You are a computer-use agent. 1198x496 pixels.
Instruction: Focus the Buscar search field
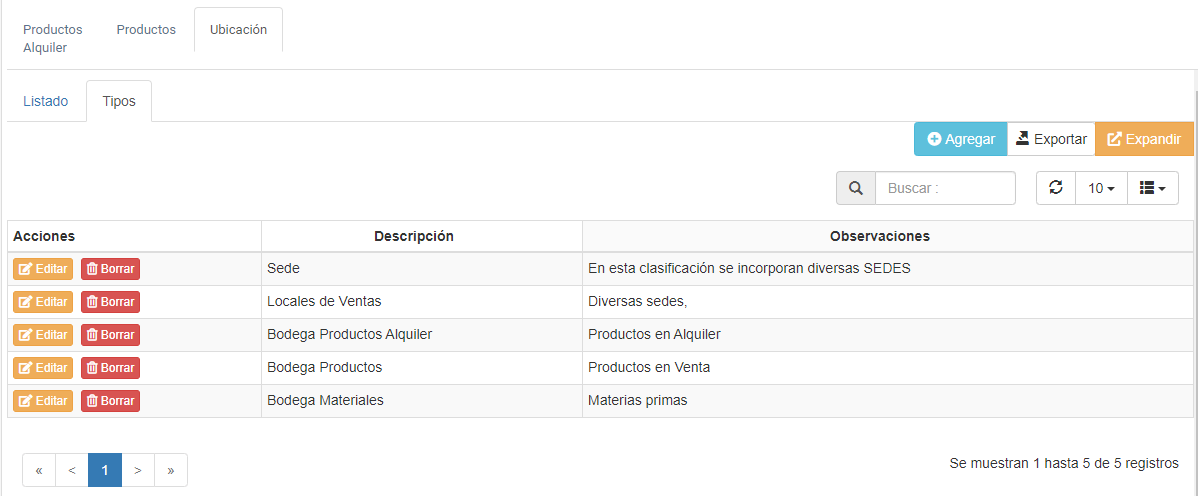click(x=945, y=188)
